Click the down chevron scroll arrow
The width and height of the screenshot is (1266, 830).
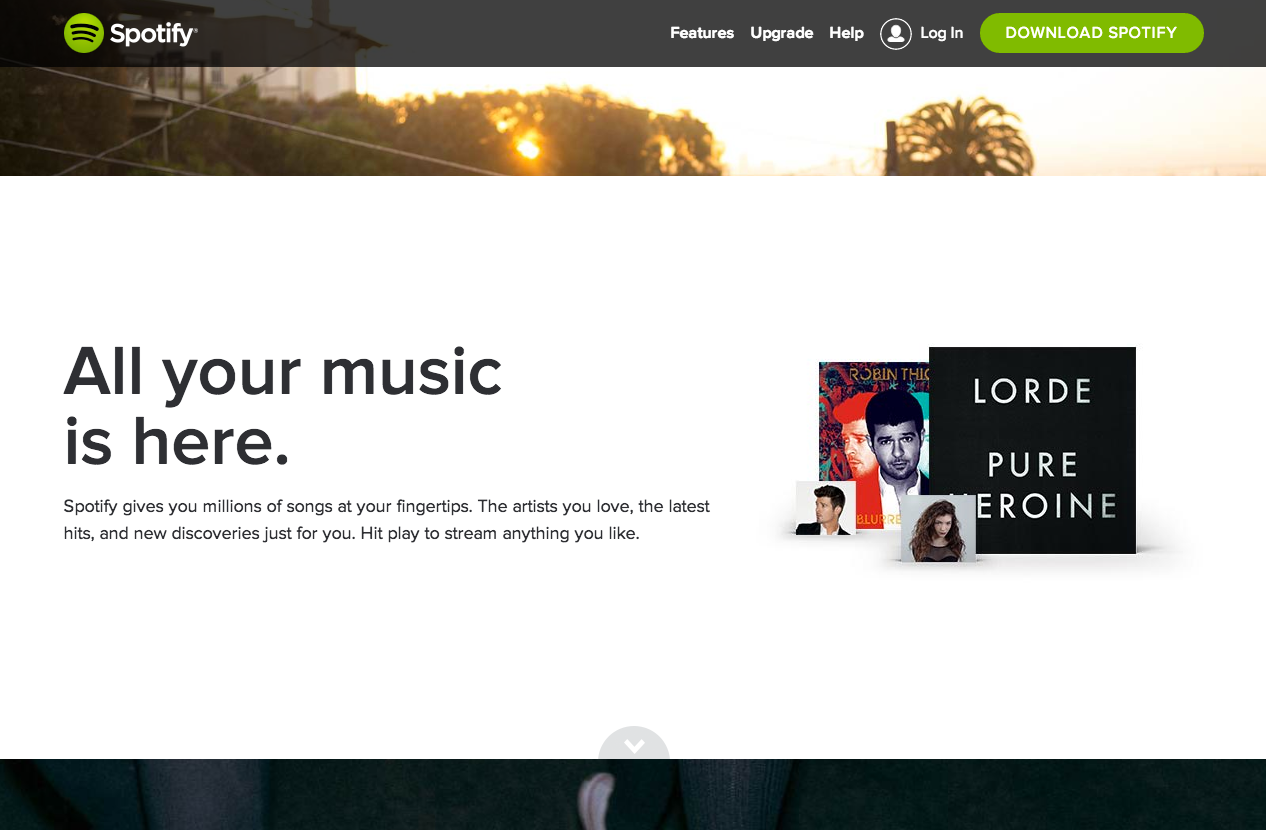634,745
